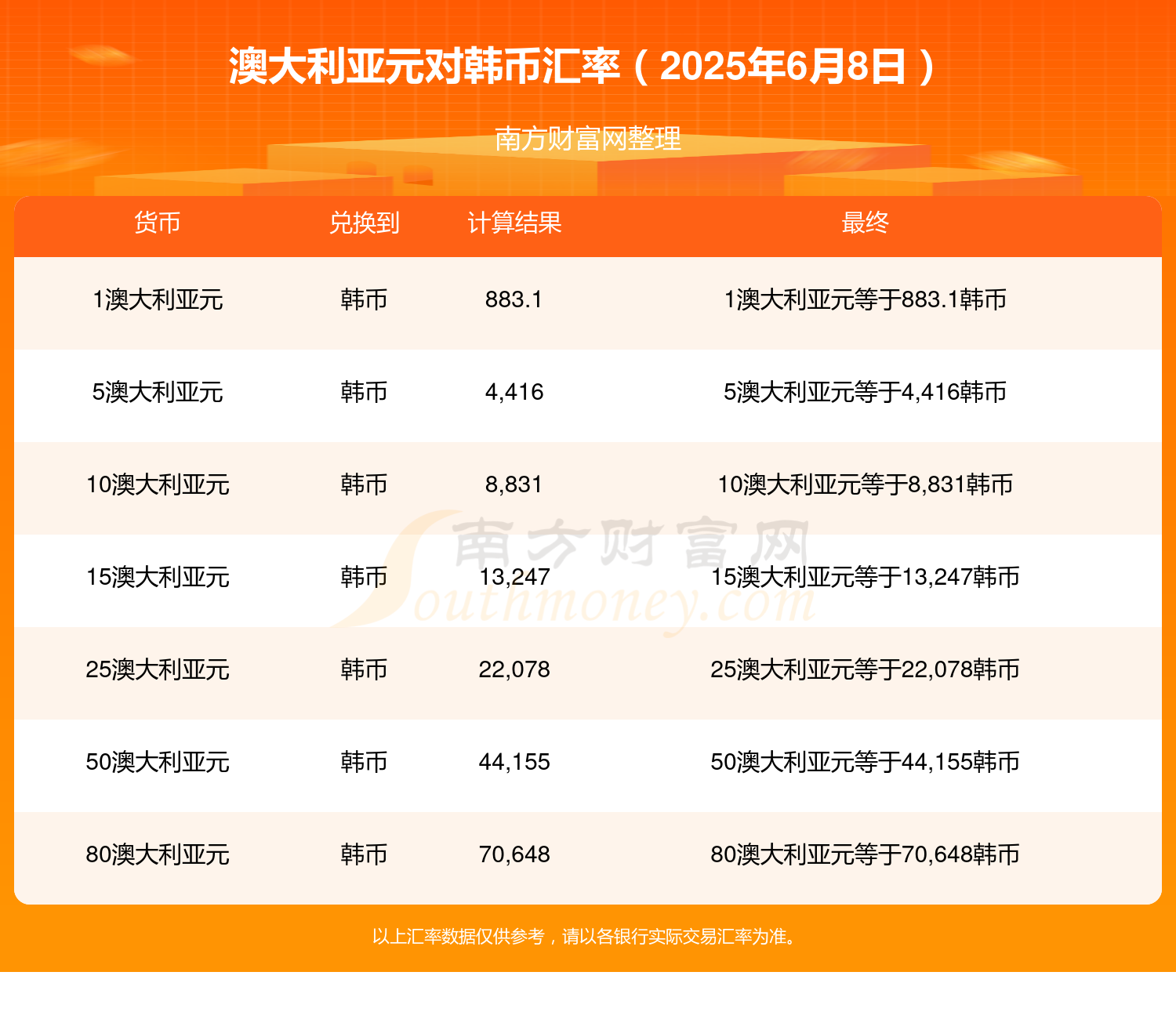The height and width of the screenshot is (1019, 1176).
Task: Select the 15澳大利亚元 currency cell
Action: [158, 577]
